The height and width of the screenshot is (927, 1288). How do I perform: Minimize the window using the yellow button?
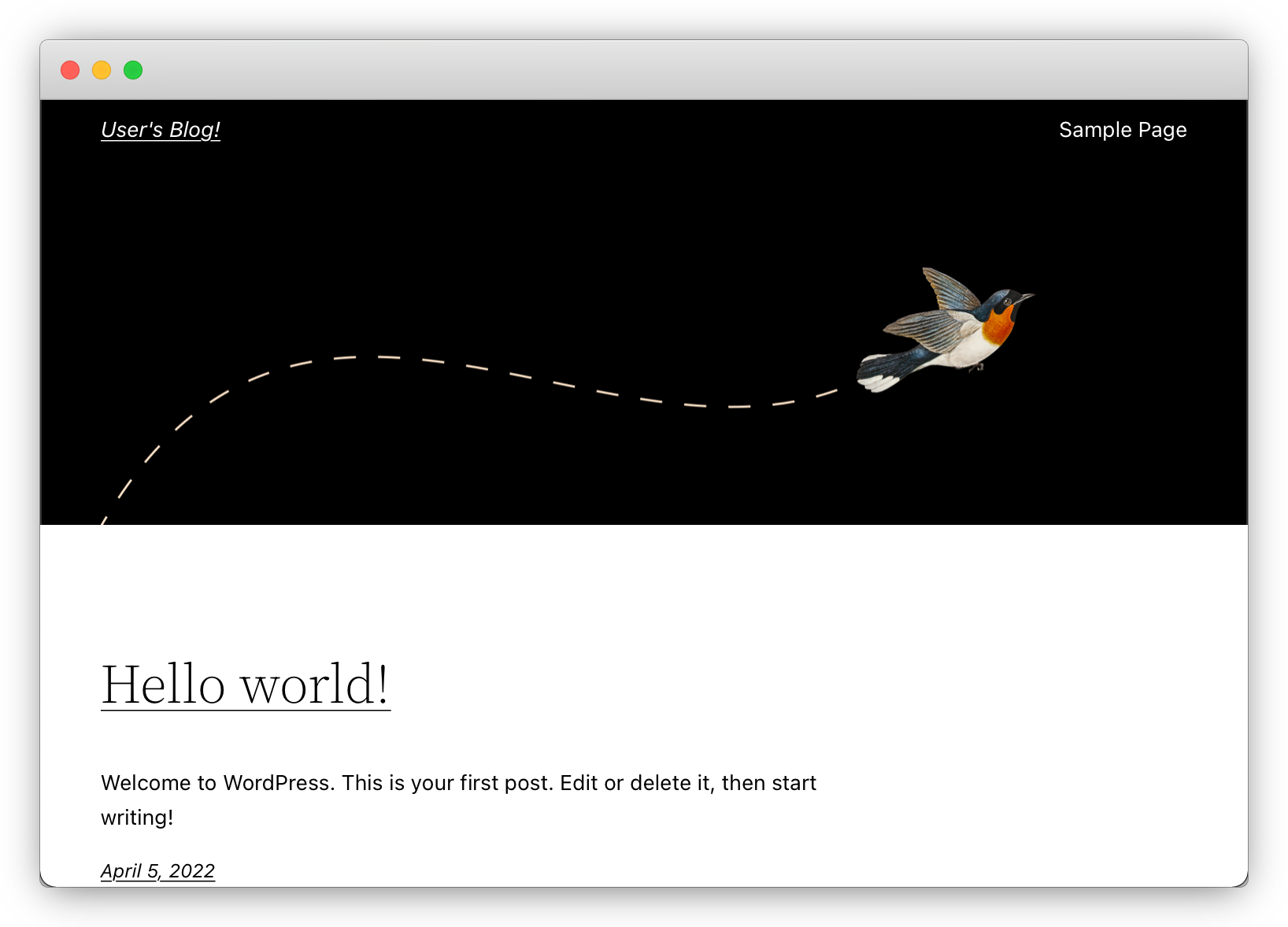[102, 70]
